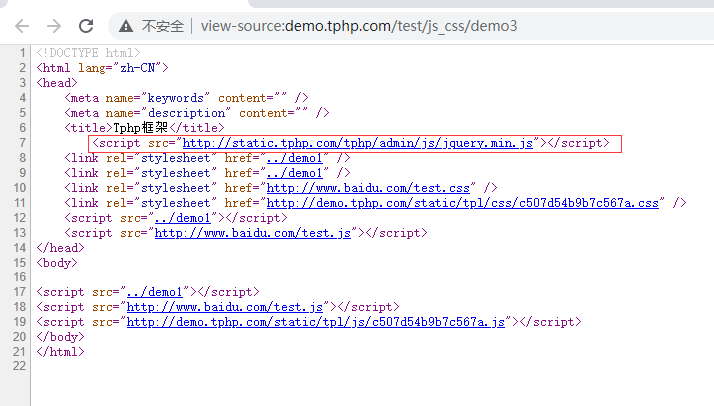Go back with the browser back arrow
Image resolution: width=714 pixels, height=406 pixels.
click(22, 26)
